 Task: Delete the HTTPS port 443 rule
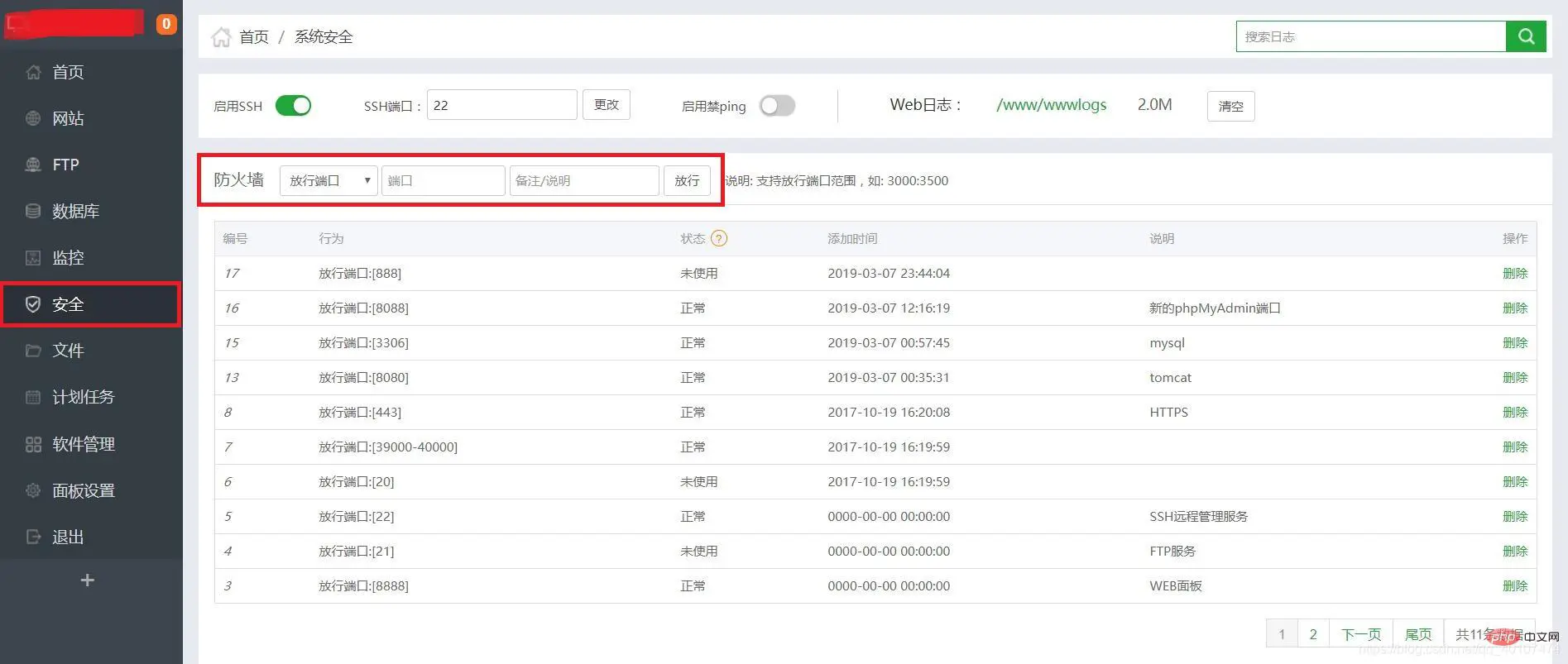(1515, 412)
